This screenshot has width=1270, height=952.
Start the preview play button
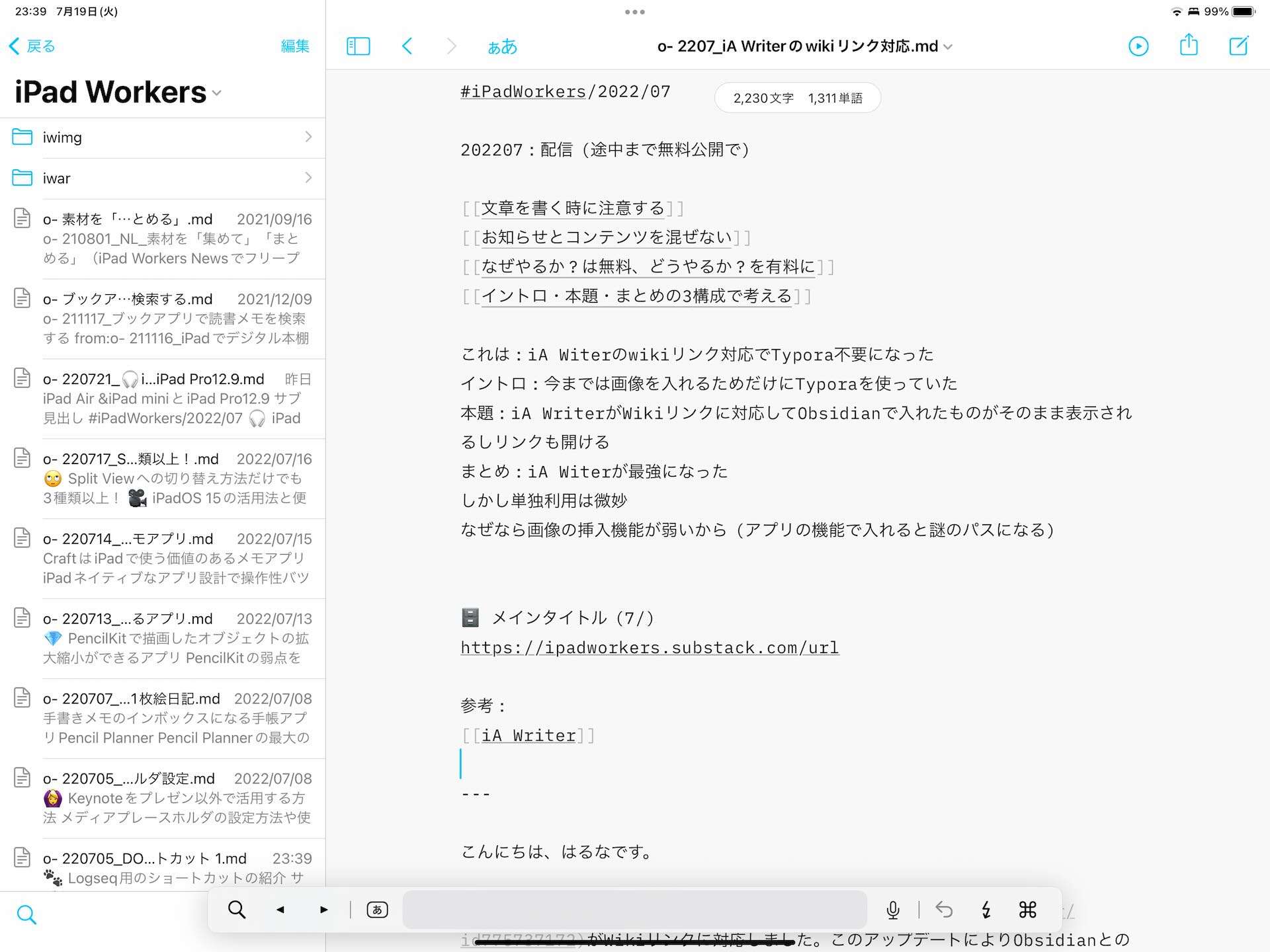[1138, 46]
